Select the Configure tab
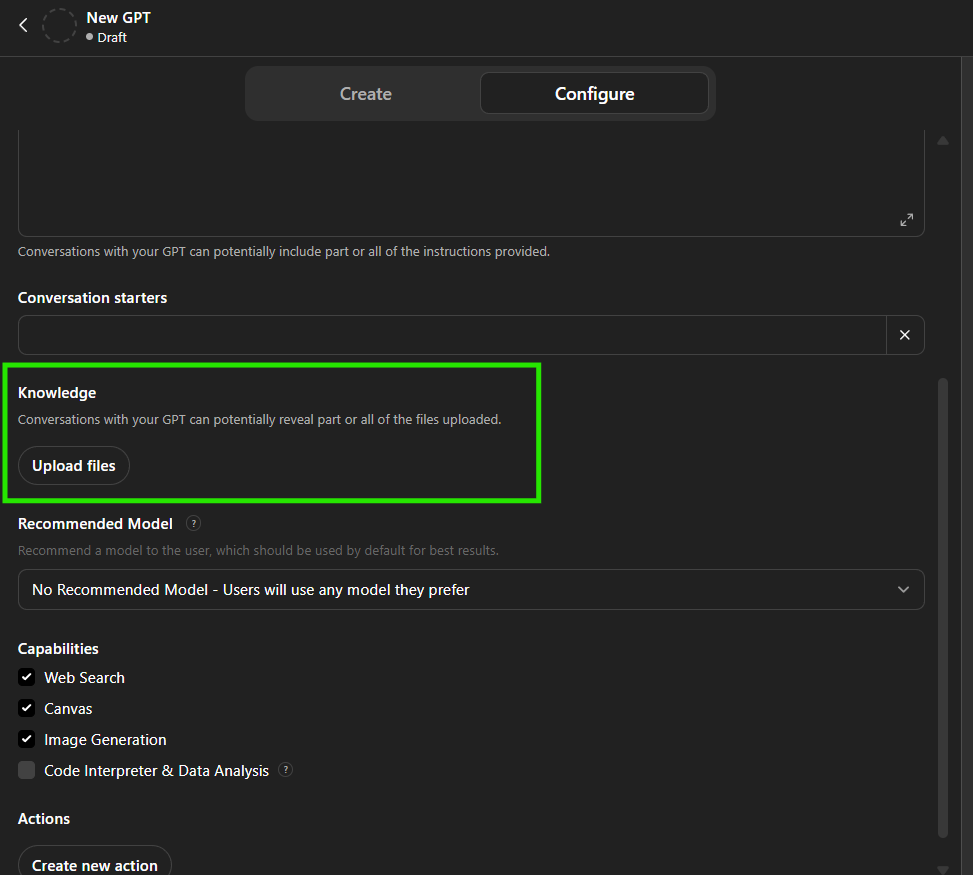The height and width of the screenshot is (875, 973). coord(594,93)
